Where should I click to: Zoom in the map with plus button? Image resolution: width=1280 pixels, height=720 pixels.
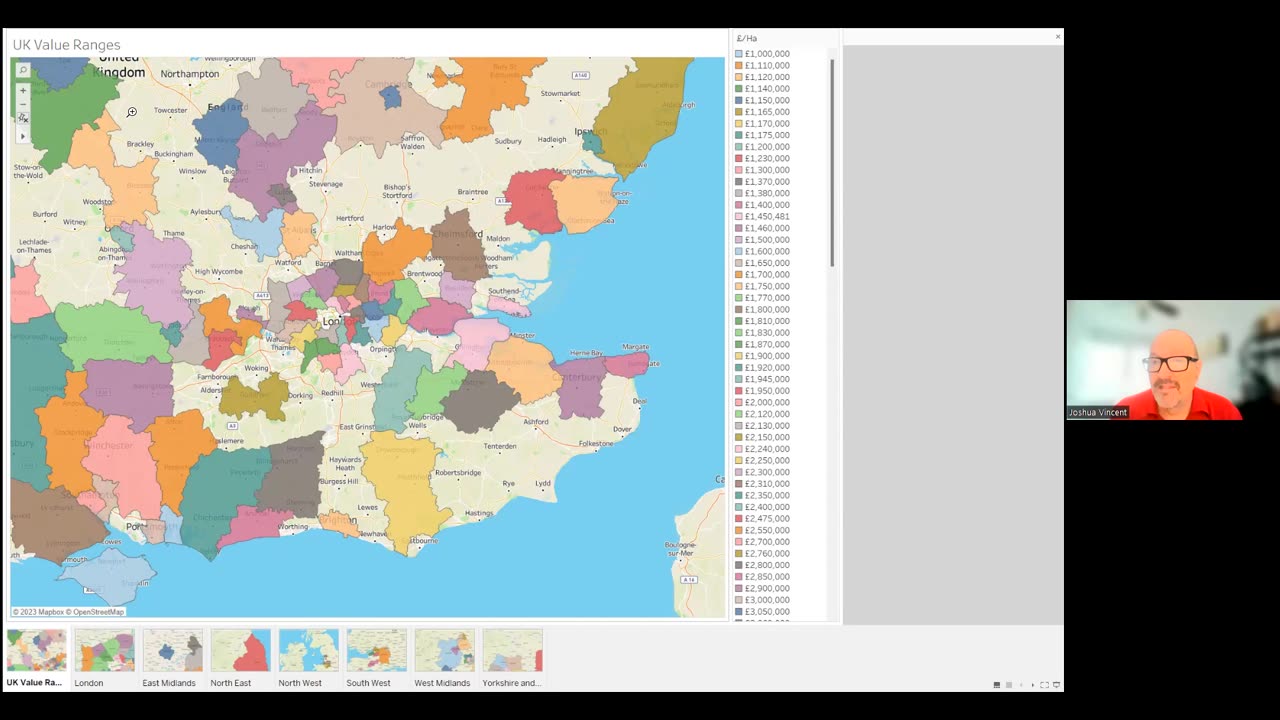tap(23, 90)
